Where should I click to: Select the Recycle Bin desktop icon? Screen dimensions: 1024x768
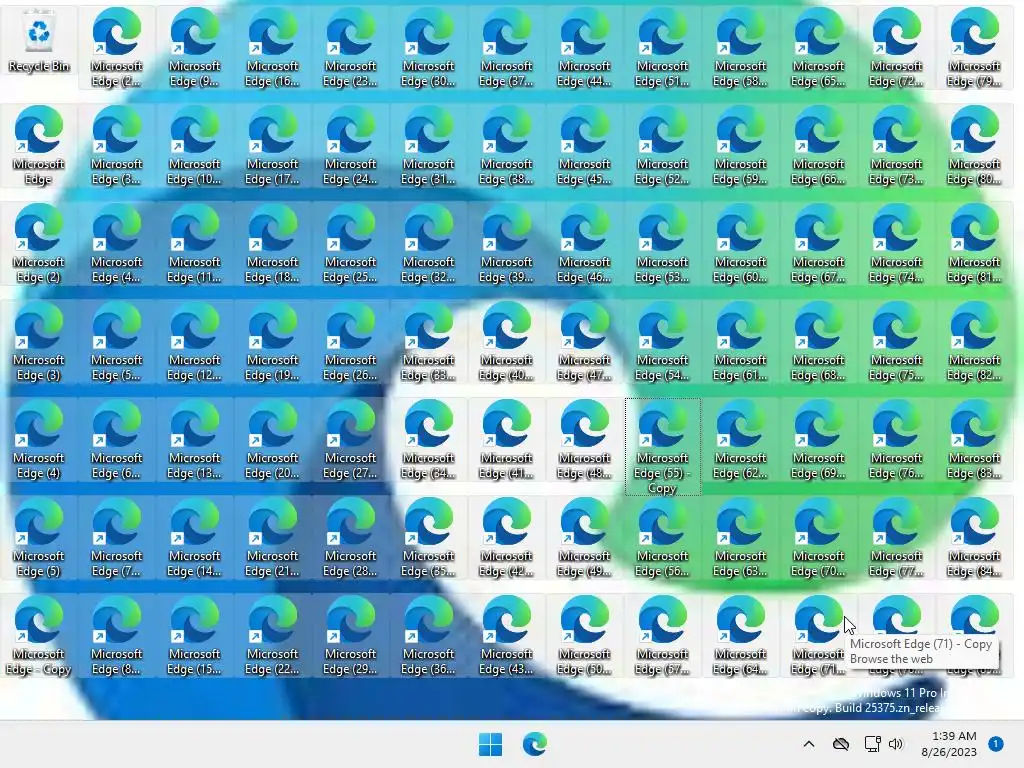coord(39,42)
